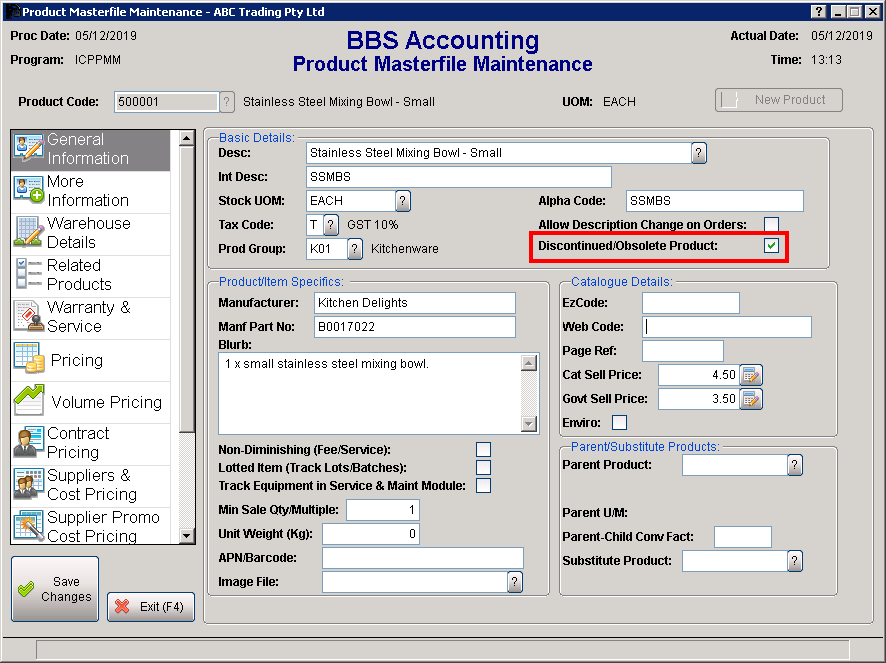Open Substitute Product lookup button

point(795,561)
